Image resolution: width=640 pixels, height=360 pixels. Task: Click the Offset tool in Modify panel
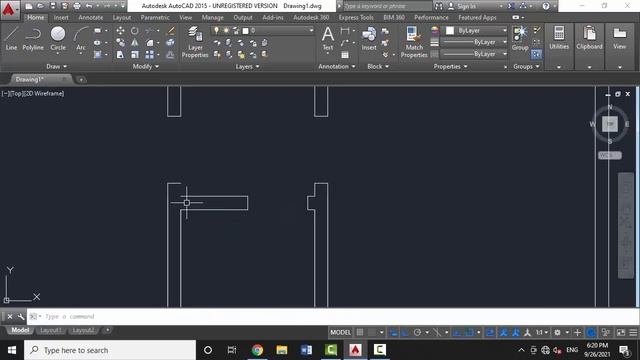tap(170, 55)
